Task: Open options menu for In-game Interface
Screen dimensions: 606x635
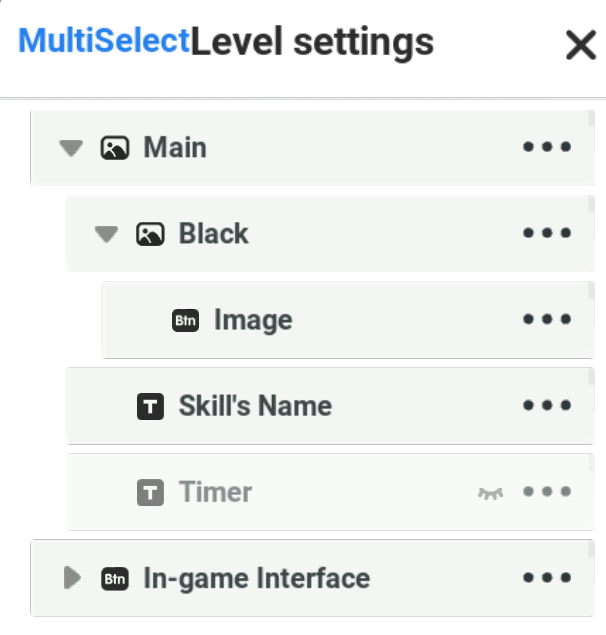Action: coord(547,577)
